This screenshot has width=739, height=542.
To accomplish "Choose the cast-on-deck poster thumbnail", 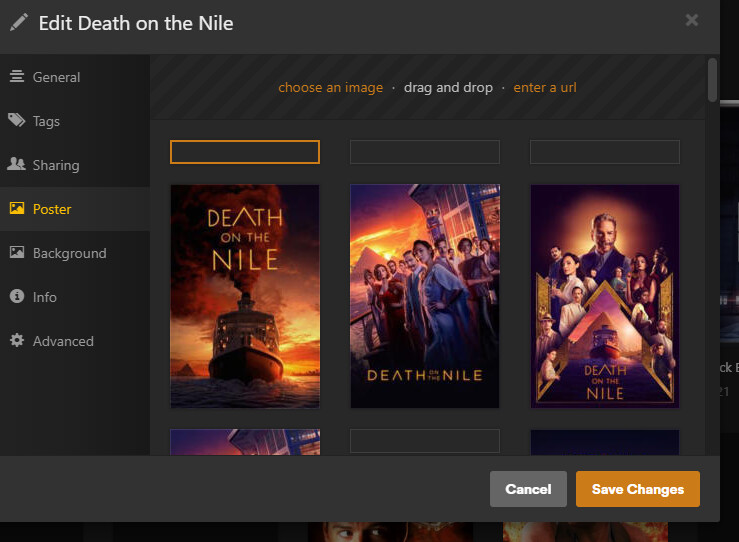I will tap(425, 296).
